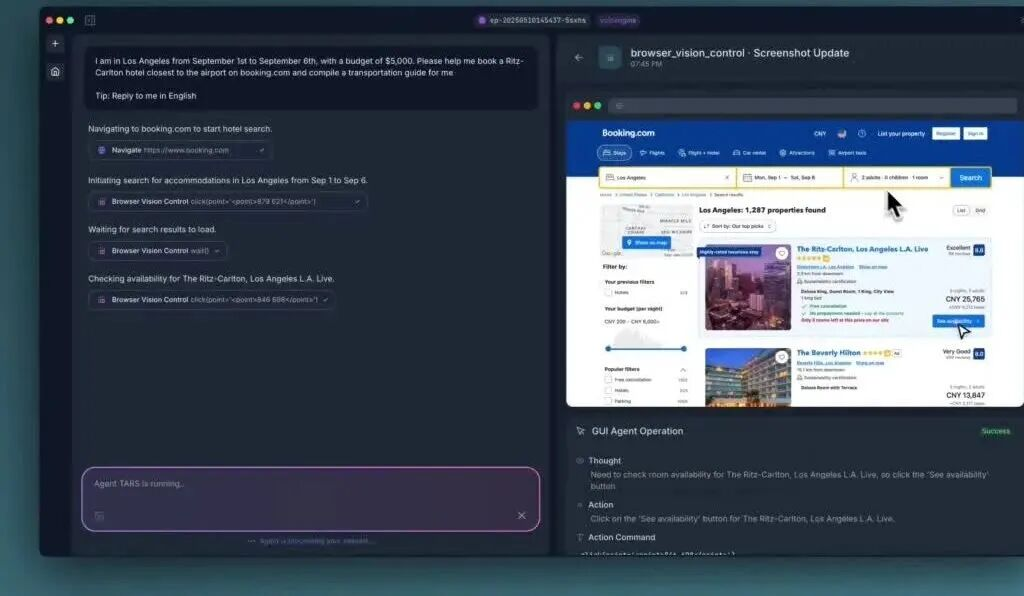Check the Parking filter
1024x596 pixels.
click(608, 401)
